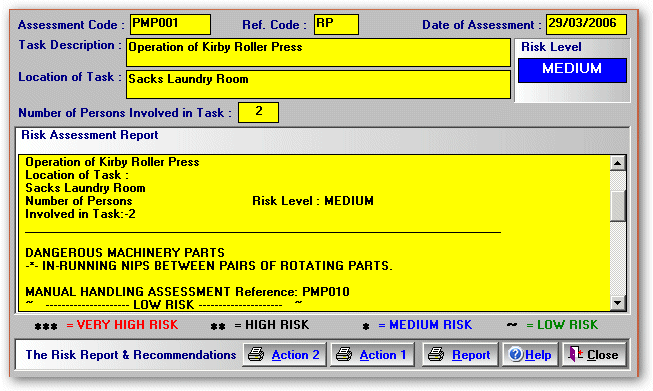Click the '= VERY HIGH RISK' legend text
Viewport: 653px width, 391px height.
point(122,325)
